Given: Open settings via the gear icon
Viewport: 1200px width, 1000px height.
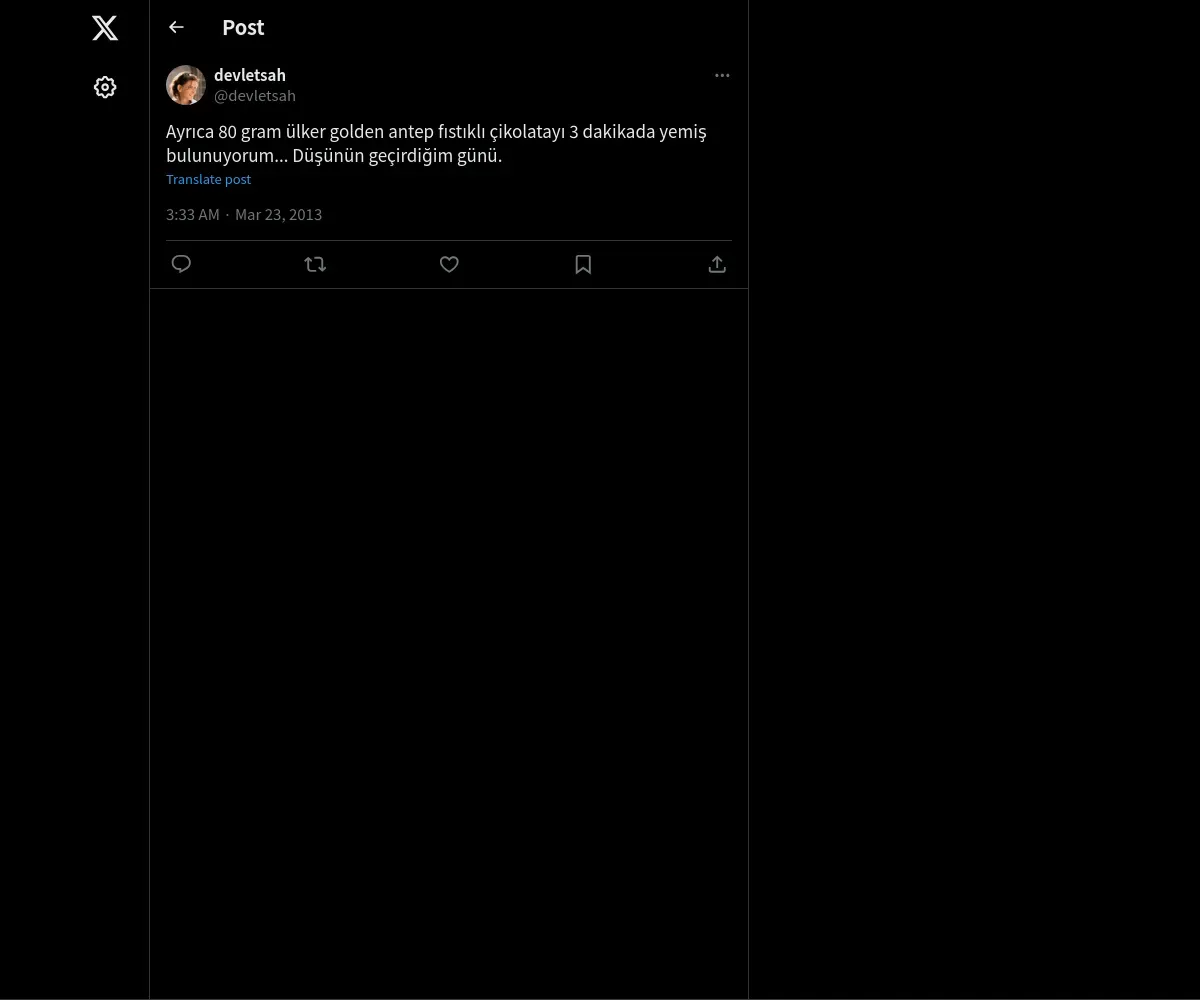Looking at the screenshot, I should [105, 87].
